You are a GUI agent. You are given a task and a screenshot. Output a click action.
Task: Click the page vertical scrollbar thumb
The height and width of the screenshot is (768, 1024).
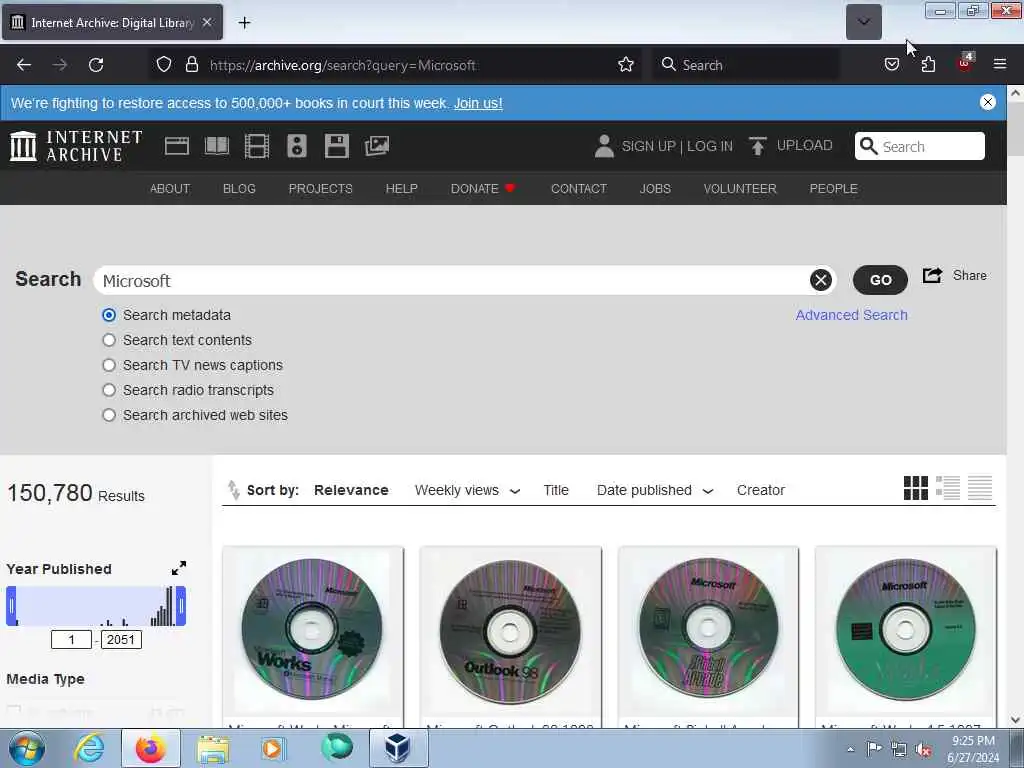(1015, 128)
